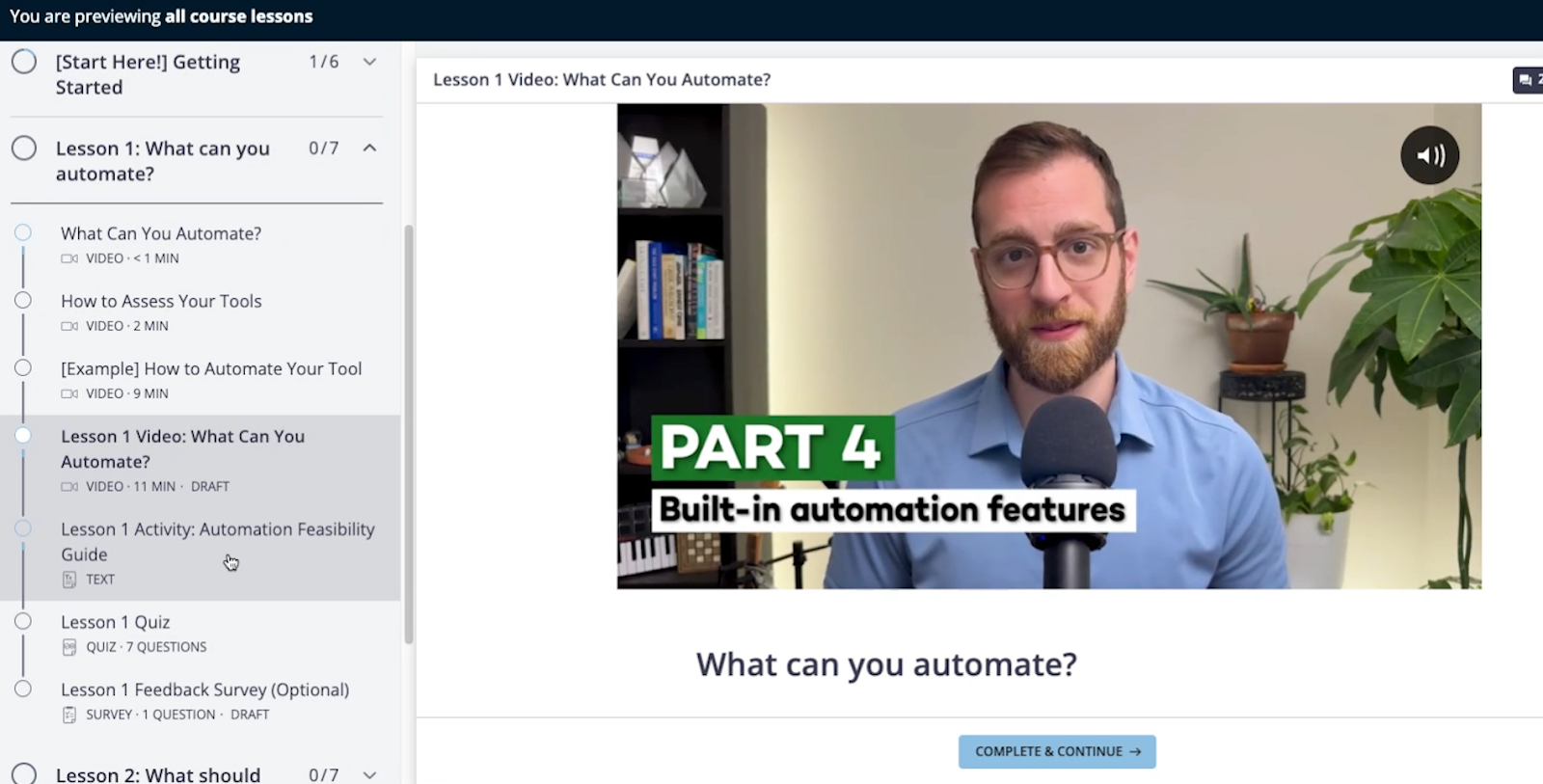Collapse Lesson 1 section with up chevron
Screen dimensions: 1543x784
click(x=369, y=148)
